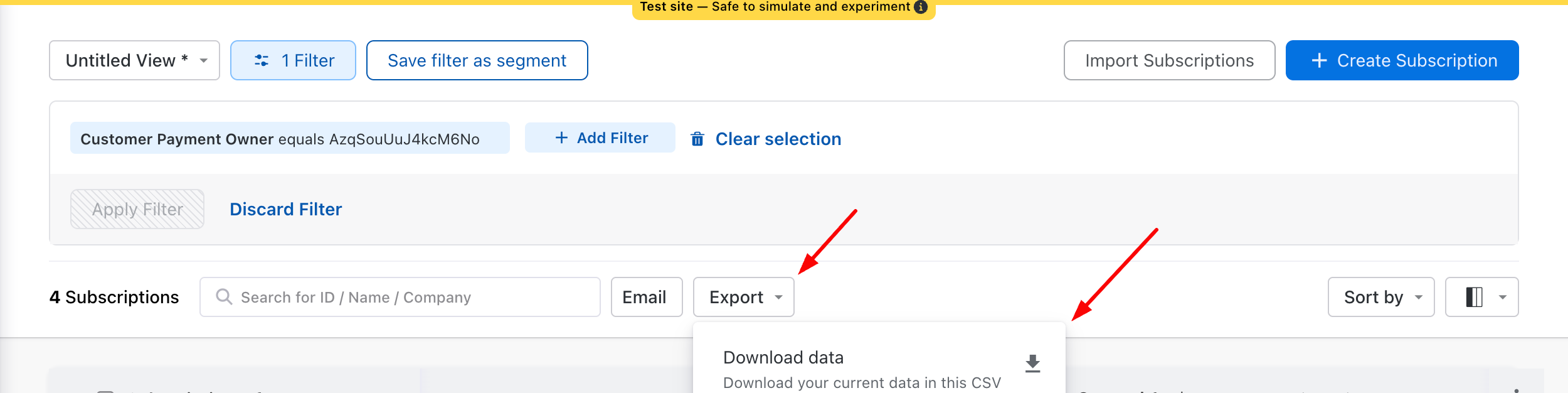Toggle the Export dropdown
Viewport: 1568px width, 393px height.
click(743, 297)
